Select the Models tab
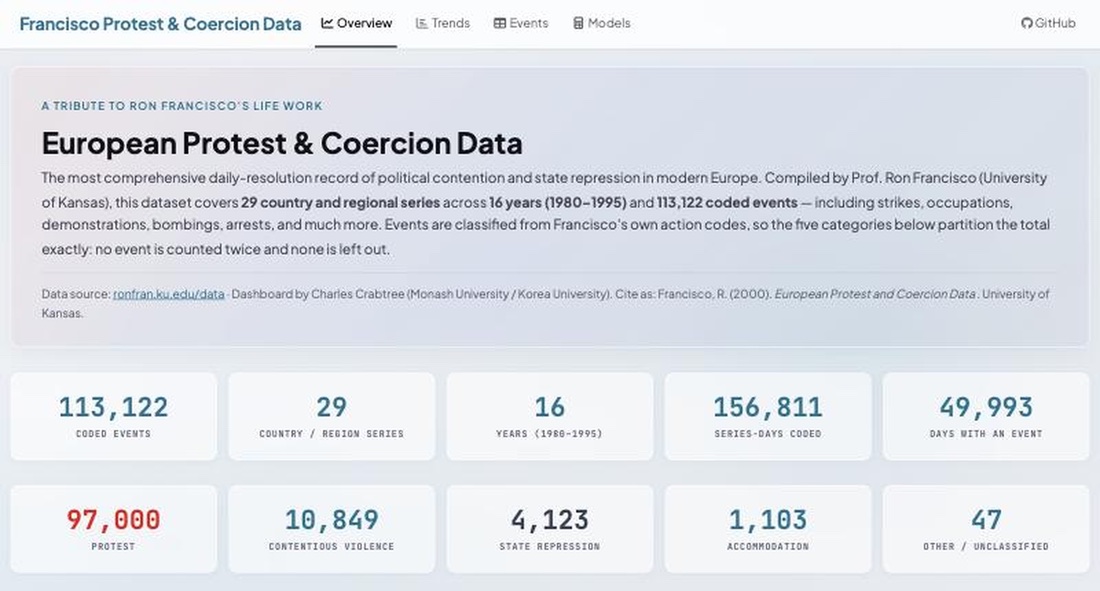This screenshot has width=1100, height=591. click(602, 23)
